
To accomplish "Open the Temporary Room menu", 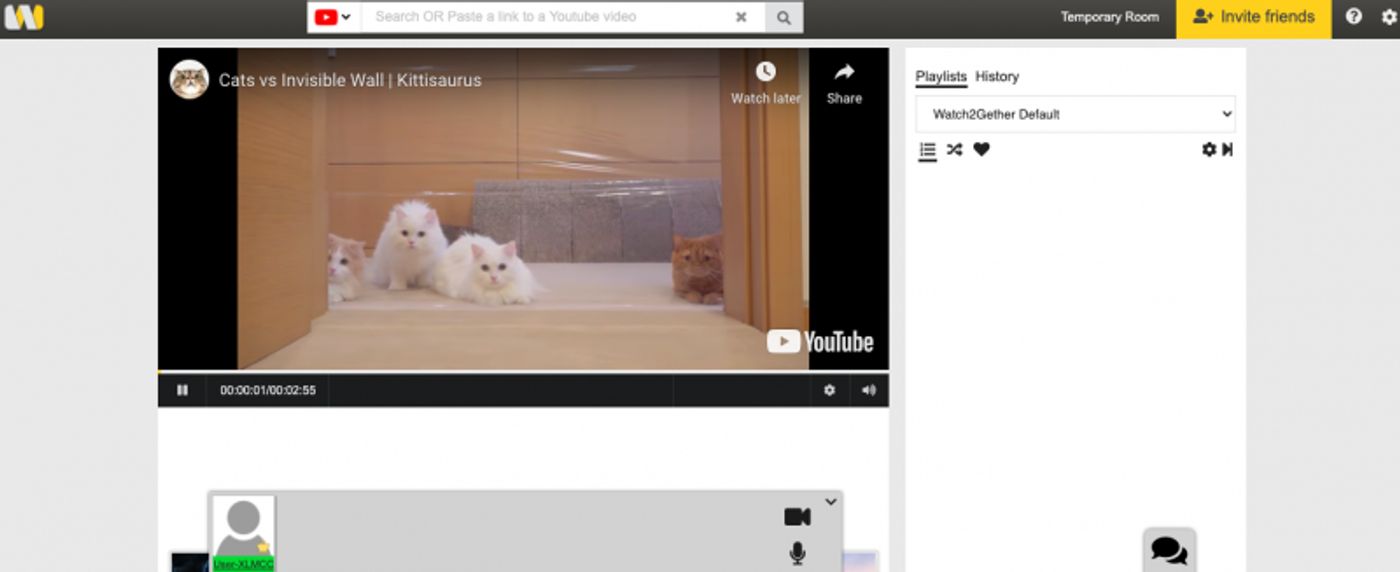I will (x=1109, y=17).
